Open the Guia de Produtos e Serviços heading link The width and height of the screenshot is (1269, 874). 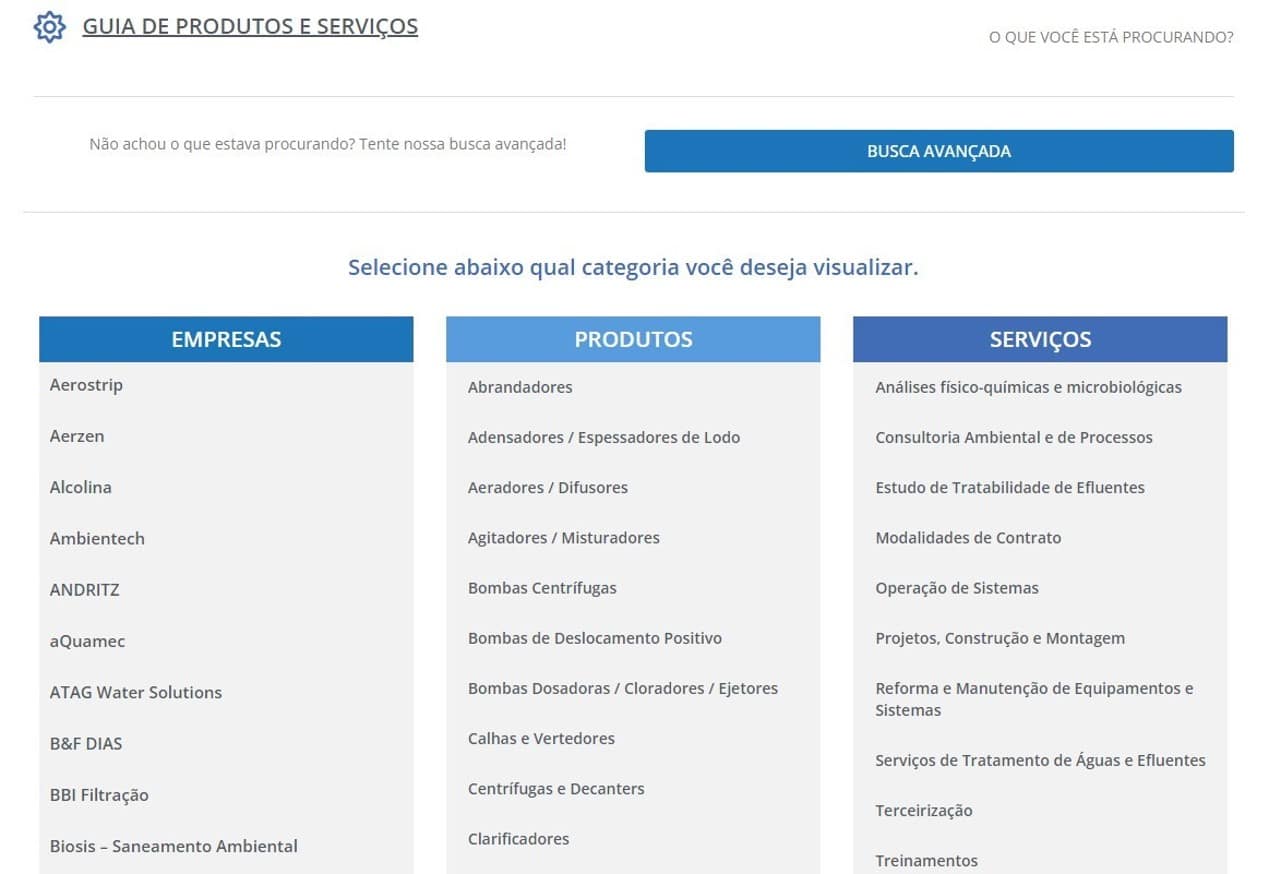click(x=250, y=27)
